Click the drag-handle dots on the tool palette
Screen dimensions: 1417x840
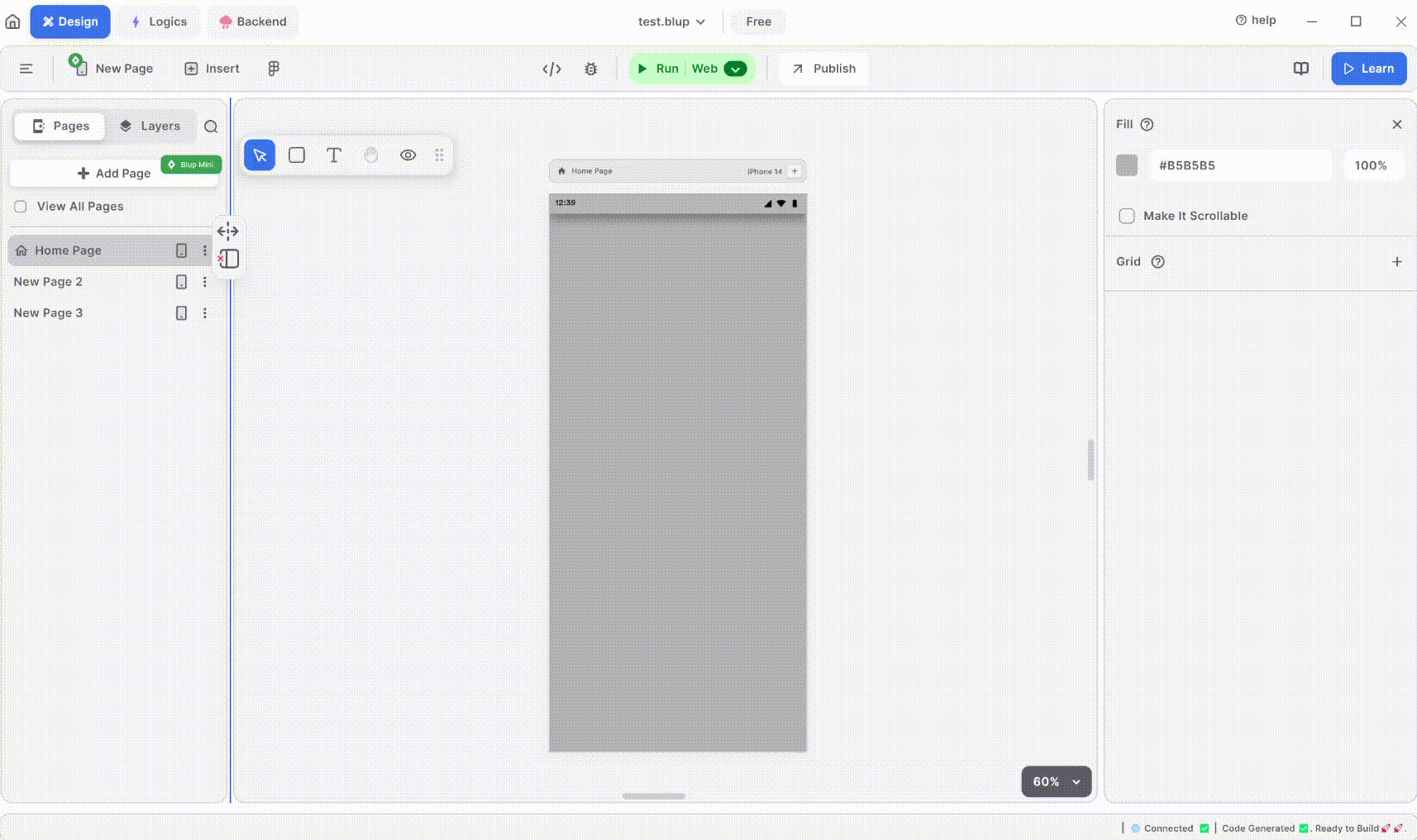click(440, 155)
